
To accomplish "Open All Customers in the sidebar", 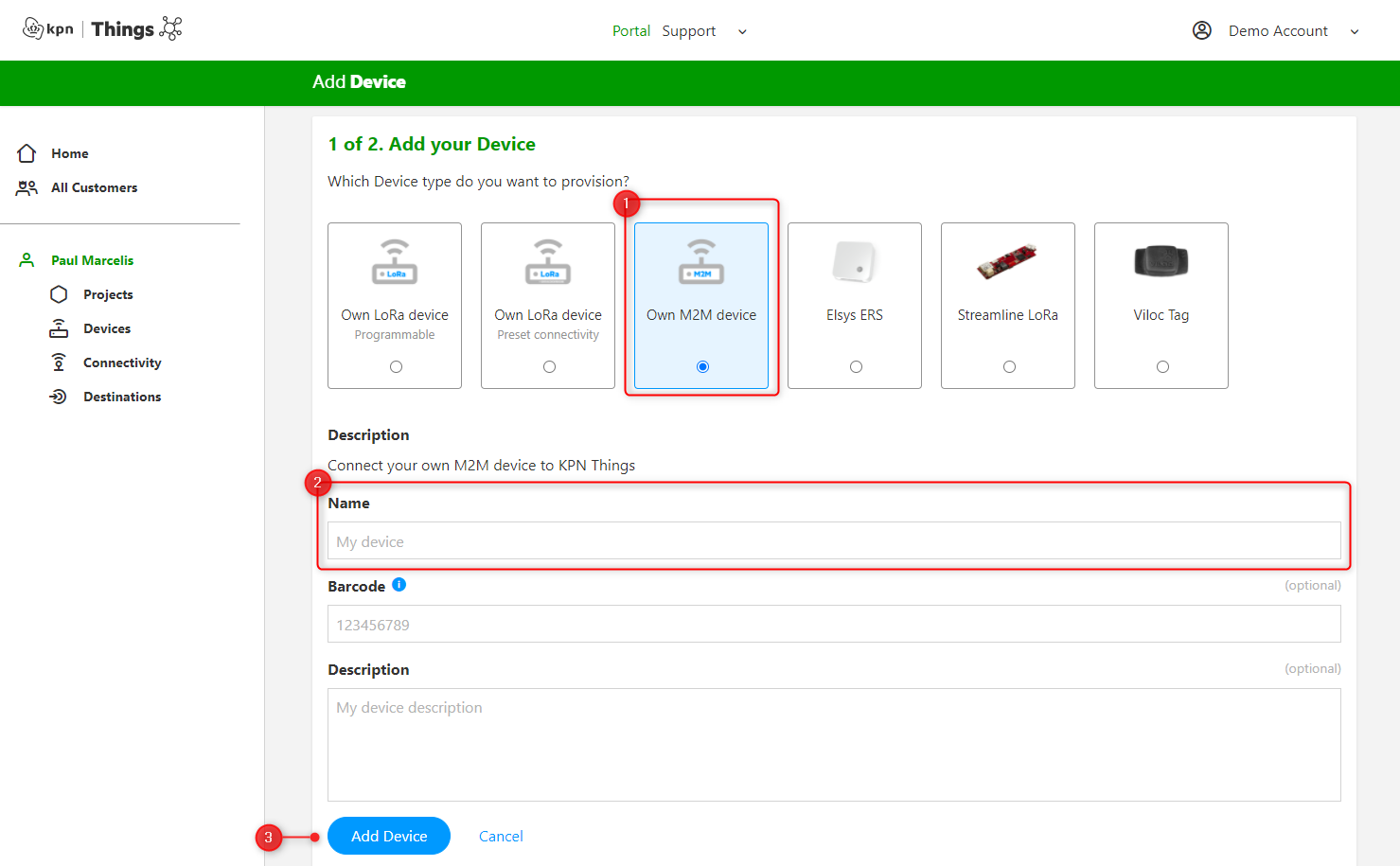I will click(95, 187).
